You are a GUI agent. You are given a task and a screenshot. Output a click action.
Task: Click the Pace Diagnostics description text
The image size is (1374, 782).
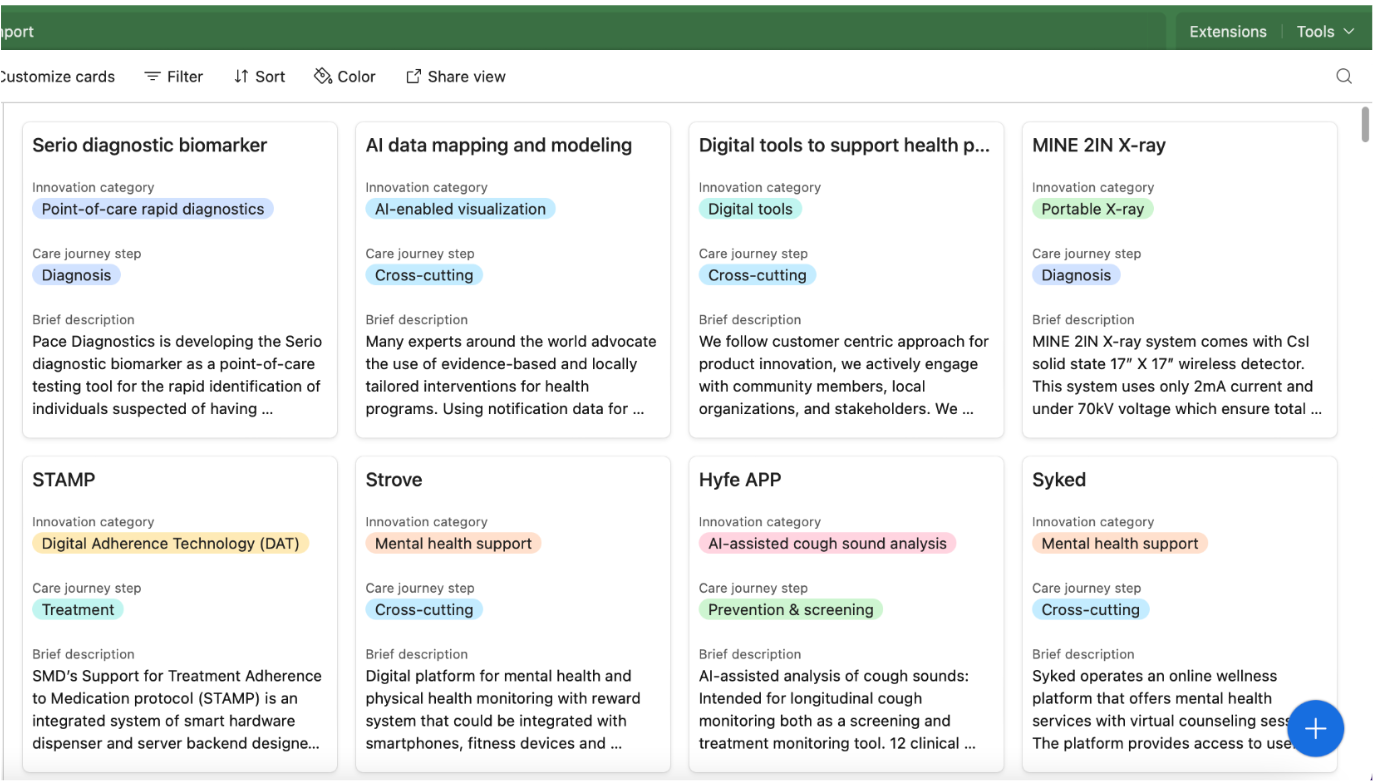click(x=177, y=375)
